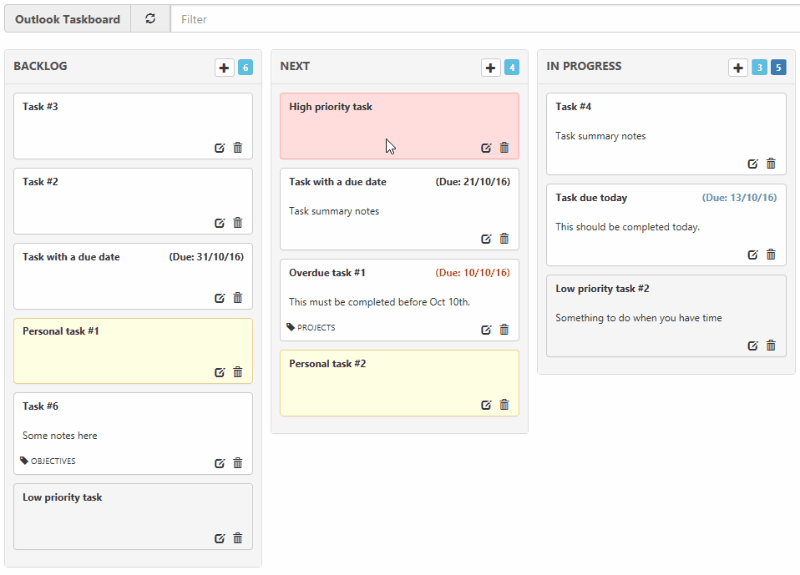Click the IN PROGRESS limit badge 5
Screen dimensions: 800x575
pyautogui.click(x=779, y=67)
